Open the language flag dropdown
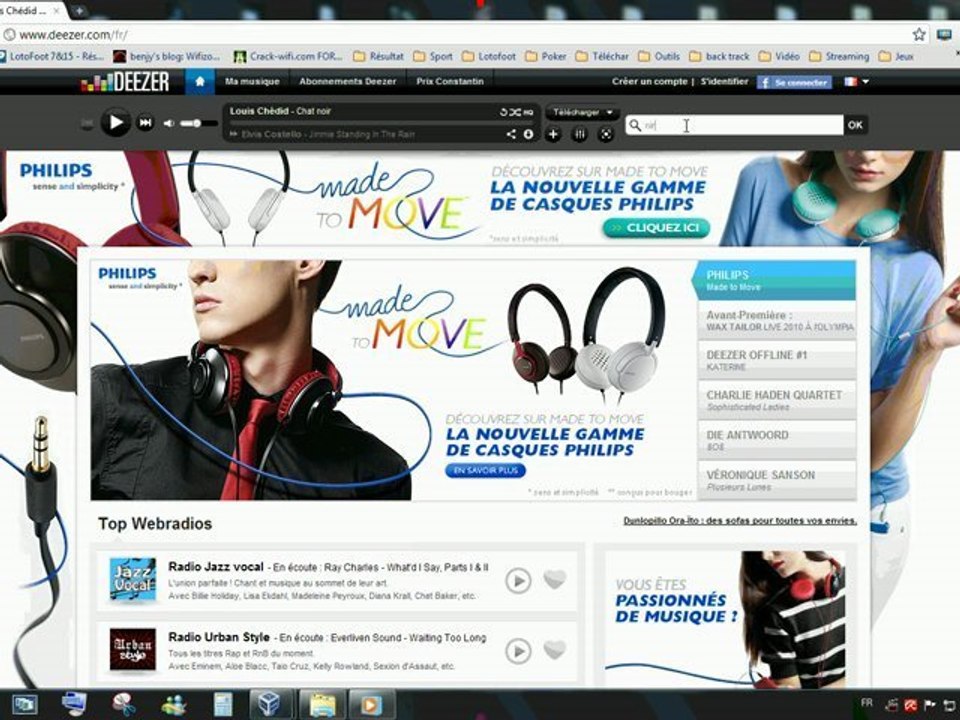 pos(857,81)
